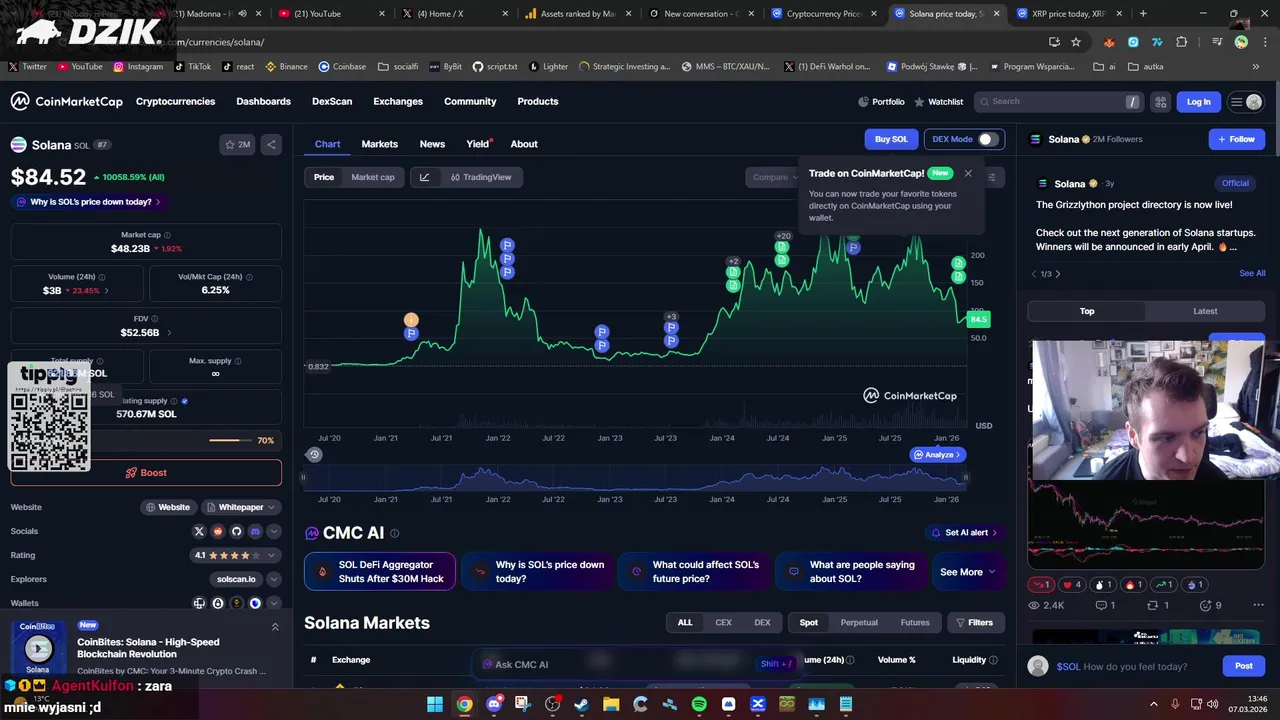Screen dimensions: 1280x720
Task: Open the Filters button for markets
Action: (x=974, y=622)
